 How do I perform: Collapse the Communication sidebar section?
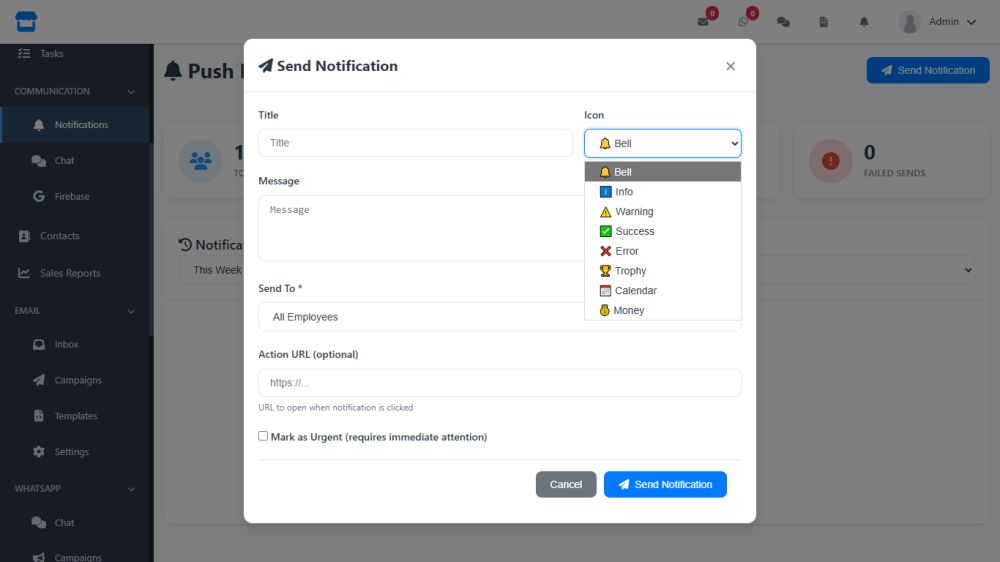point(131,91)
